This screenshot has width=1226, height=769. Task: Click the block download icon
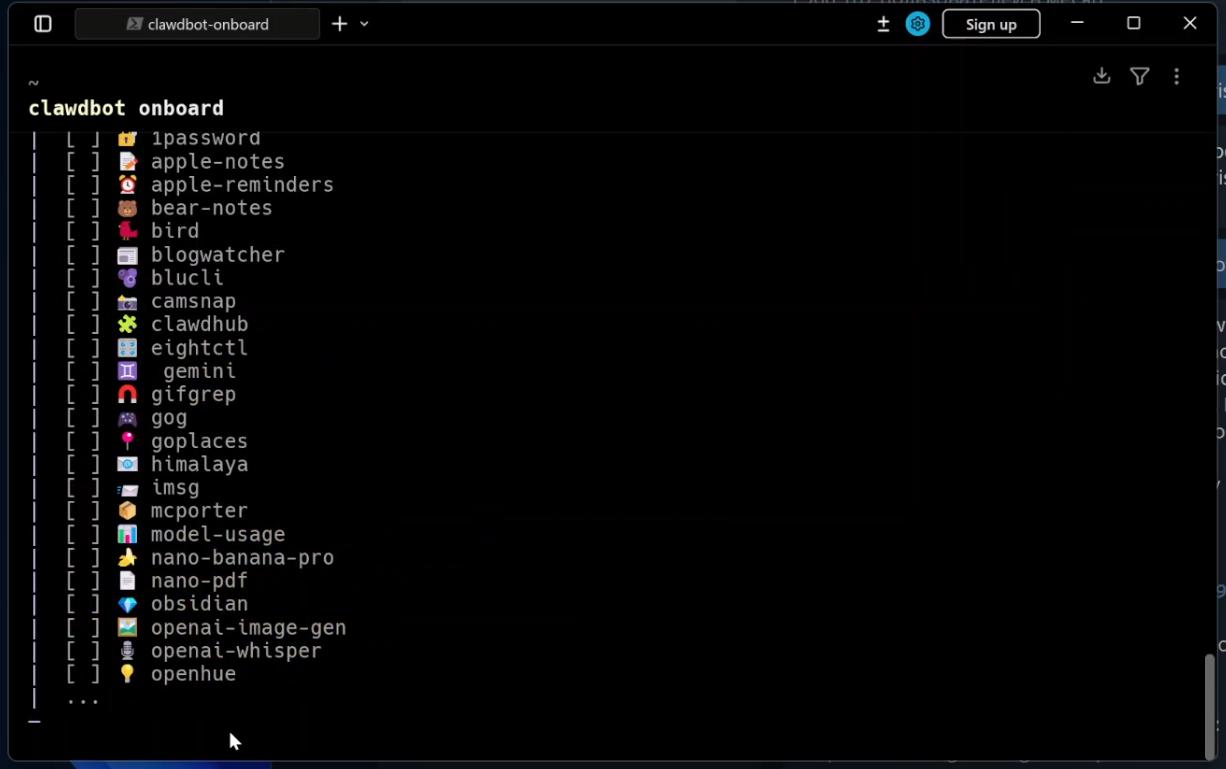1101,76
